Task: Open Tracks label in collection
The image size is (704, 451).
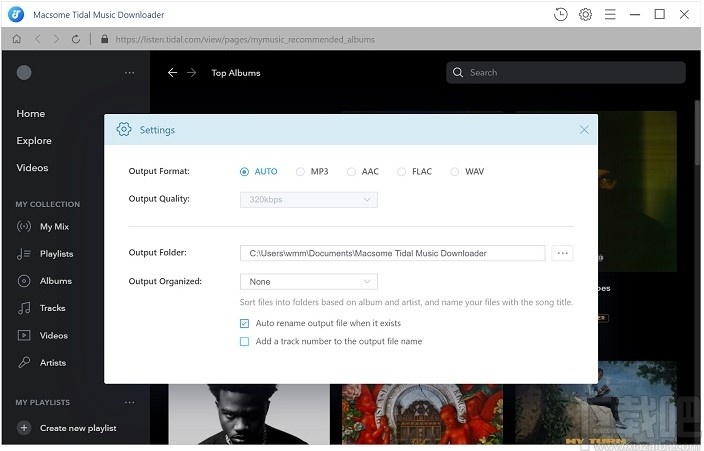Action: (x=53, y=308)
